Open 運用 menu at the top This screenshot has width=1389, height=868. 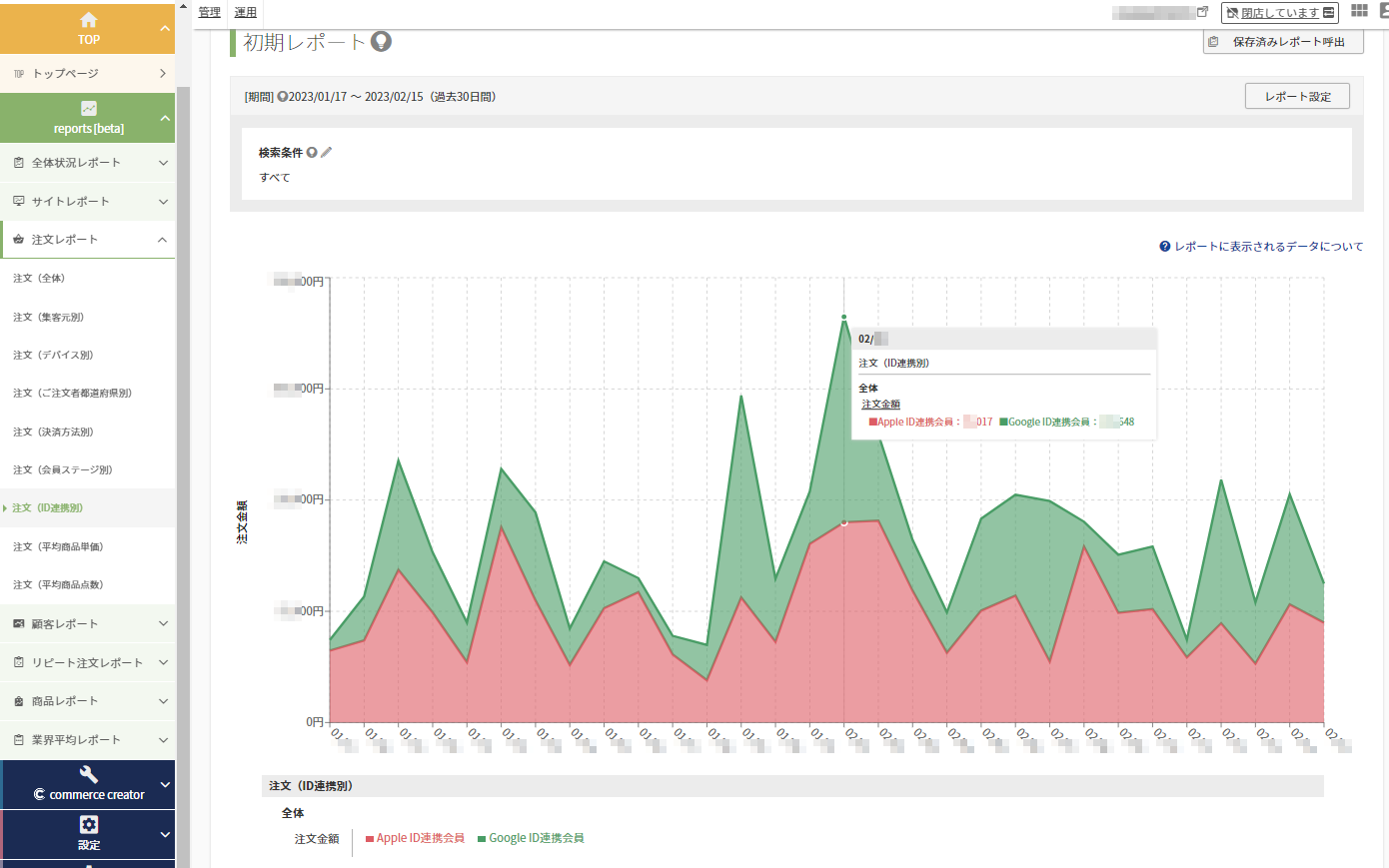coord(246,12)
